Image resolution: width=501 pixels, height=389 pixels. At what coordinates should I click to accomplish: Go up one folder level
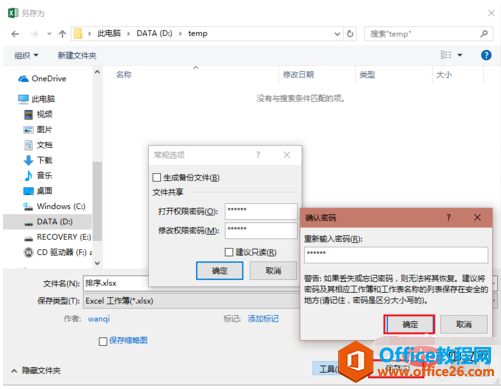coord(62,34)
